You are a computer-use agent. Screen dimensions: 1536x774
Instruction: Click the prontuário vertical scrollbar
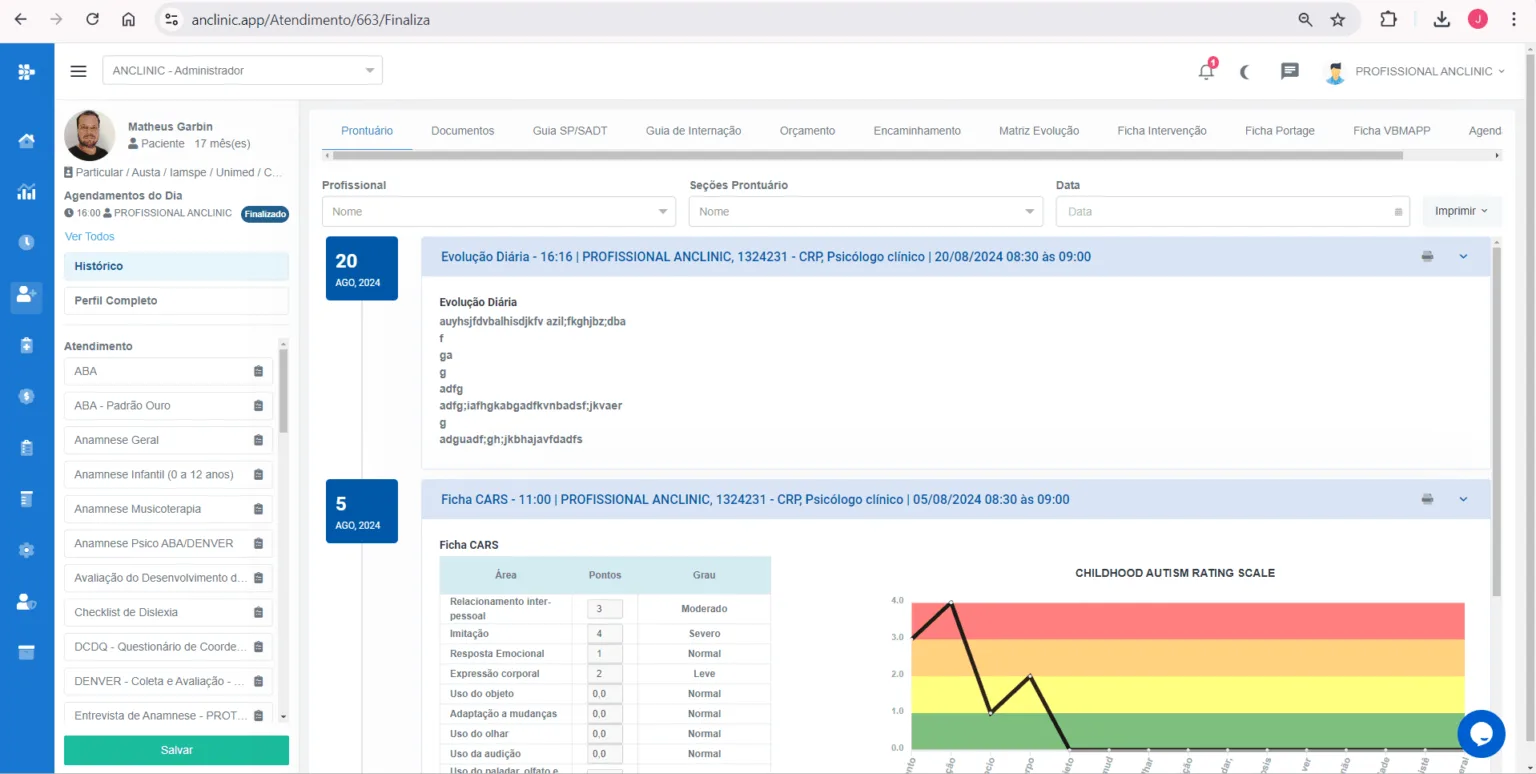click(x=1496, y=420)
